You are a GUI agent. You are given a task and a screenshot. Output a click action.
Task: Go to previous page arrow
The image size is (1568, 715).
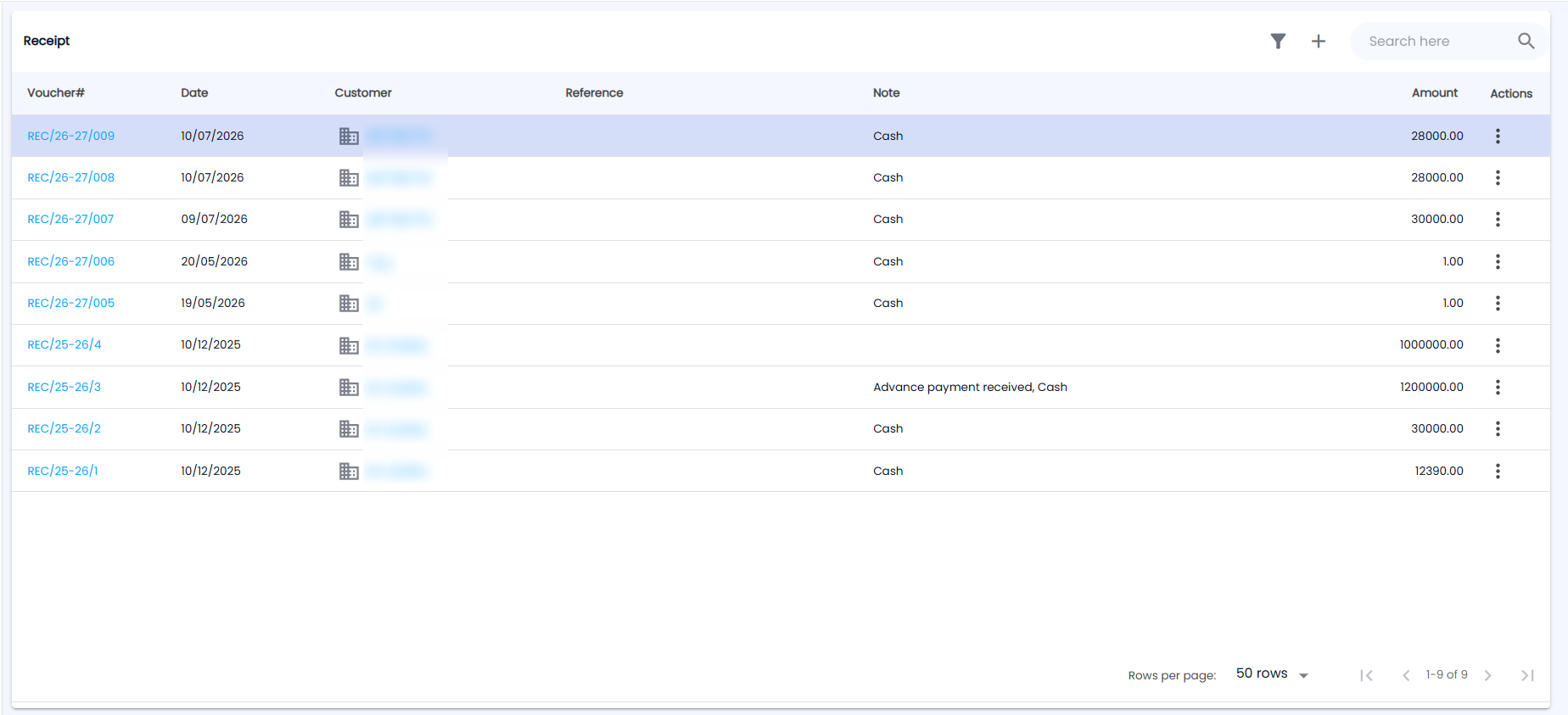[1406, 675]
